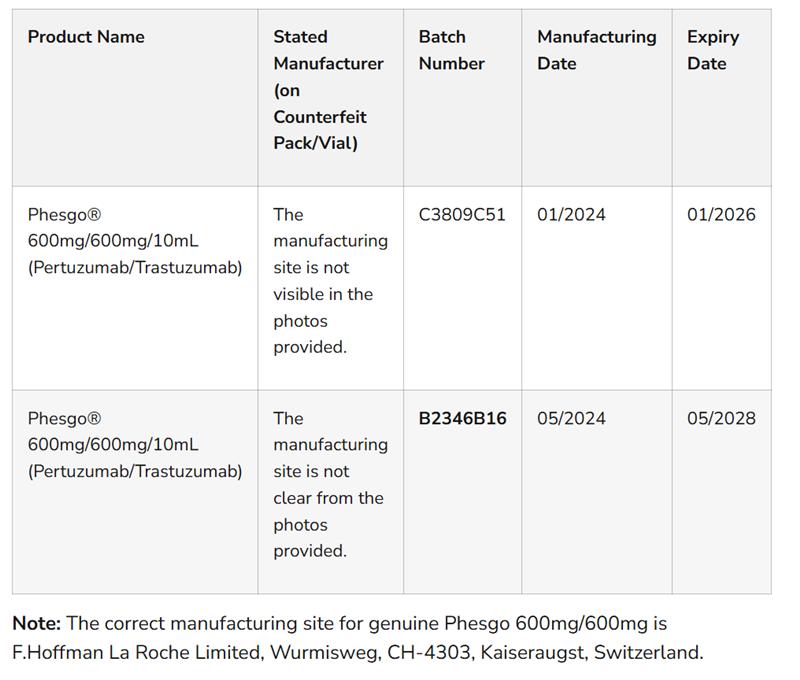Click 'F.Hoffman La Roche Limited' in the note
800x680 pixels.
click(x=131, y=653)
